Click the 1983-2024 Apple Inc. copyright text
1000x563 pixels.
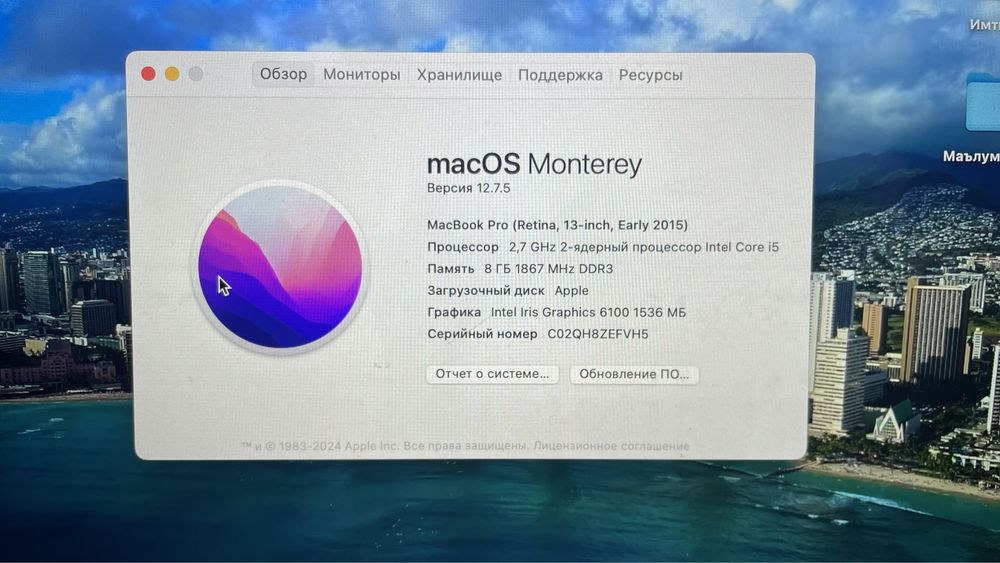tap(320, 446)
